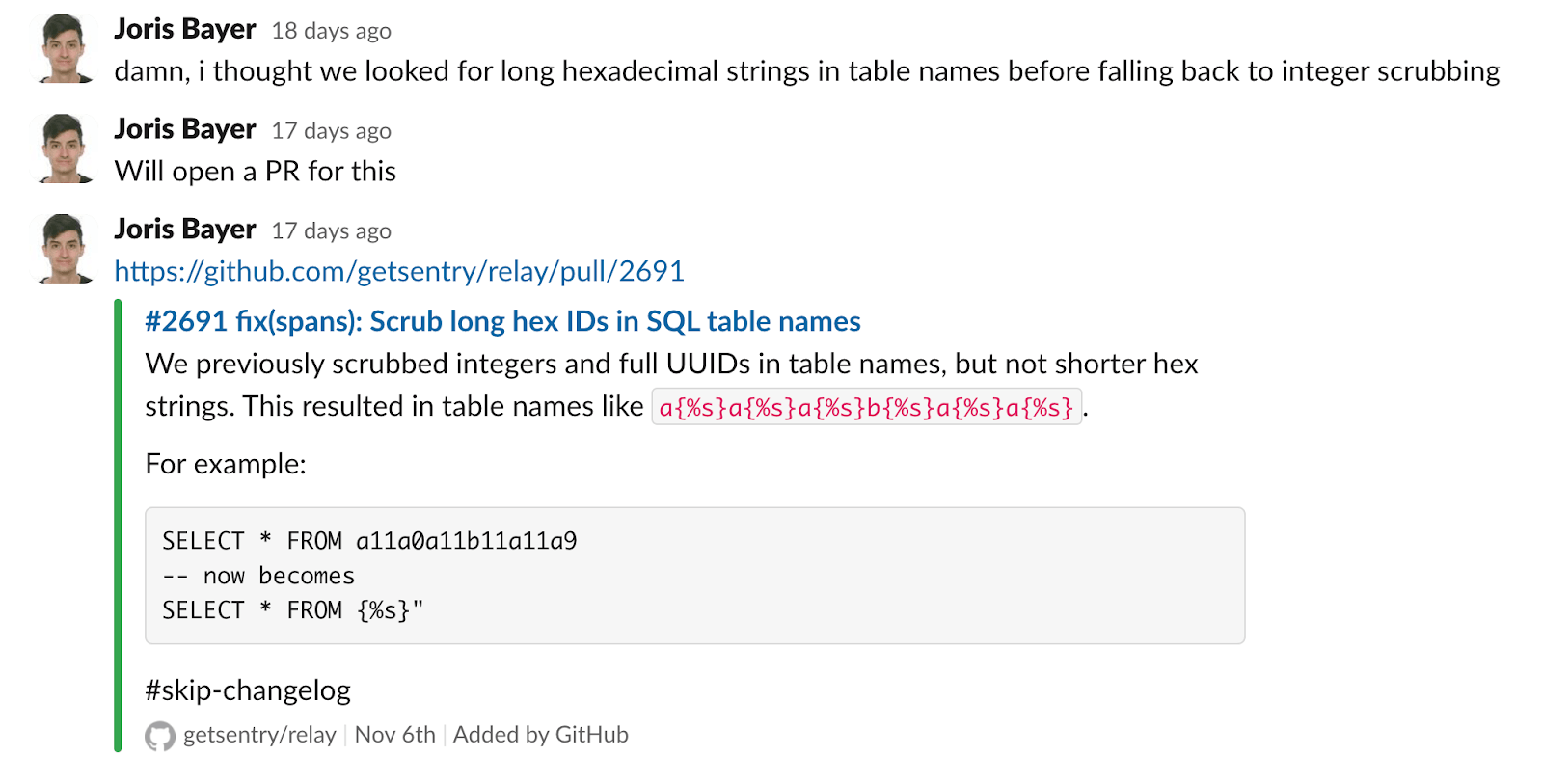
Task: Select the inline code 'a{%s}a{%s}' snippet
Action: point(868,408)
